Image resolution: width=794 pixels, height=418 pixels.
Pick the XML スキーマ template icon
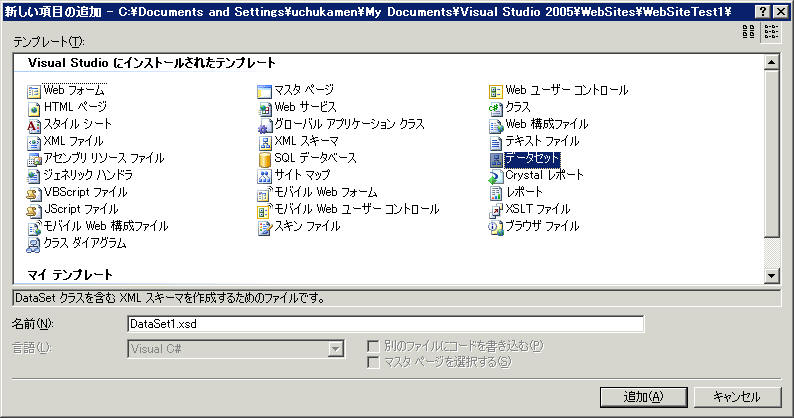tap(264, 142)
